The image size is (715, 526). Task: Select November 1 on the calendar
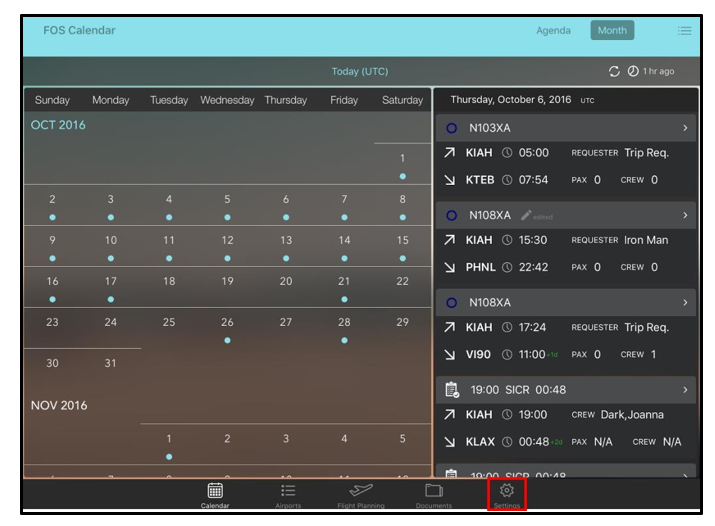tap(169, 439)
